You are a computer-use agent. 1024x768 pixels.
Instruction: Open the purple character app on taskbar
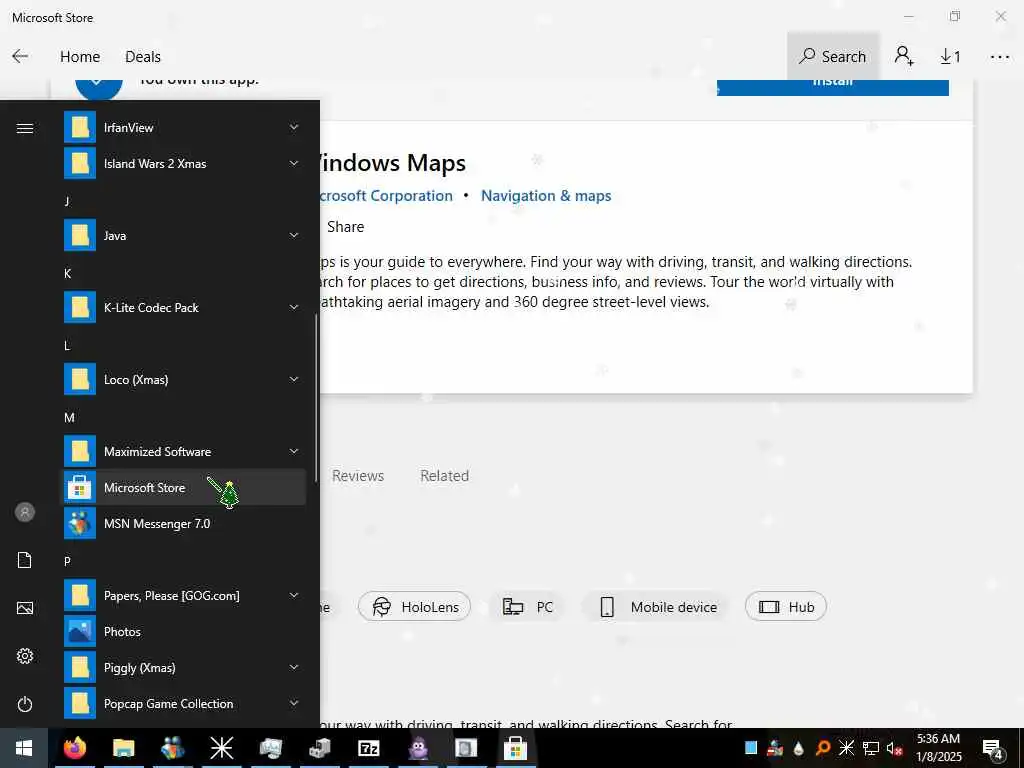tap(418, 748)
